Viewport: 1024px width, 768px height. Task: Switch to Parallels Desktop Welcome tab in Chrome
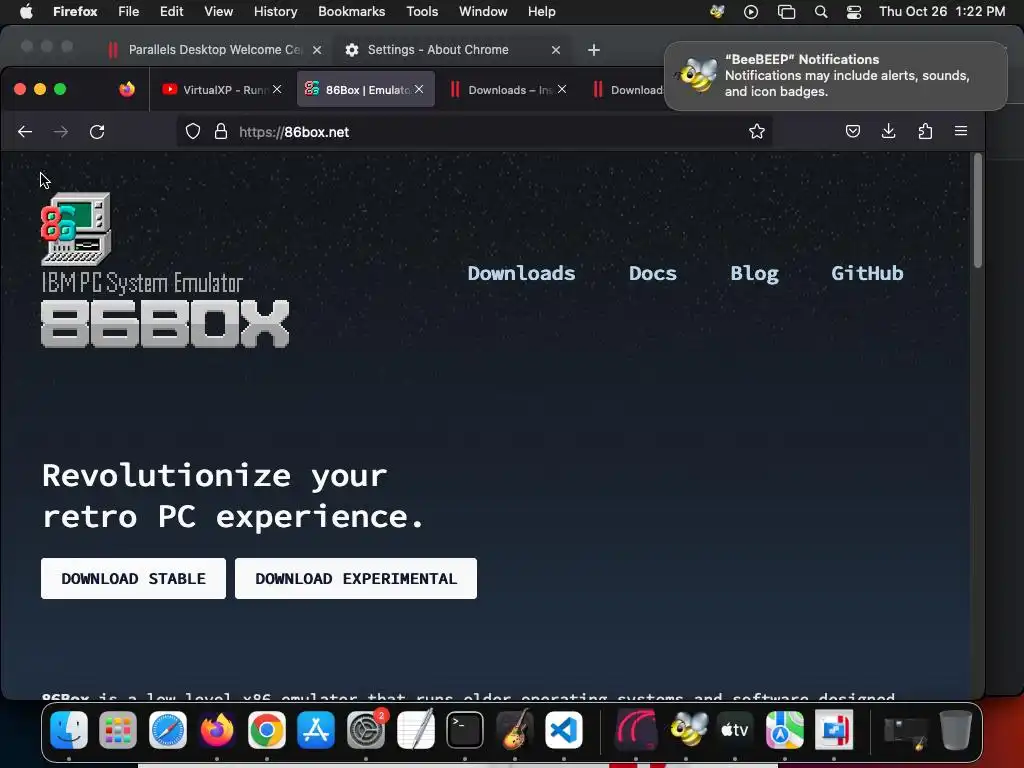(214, 50)
